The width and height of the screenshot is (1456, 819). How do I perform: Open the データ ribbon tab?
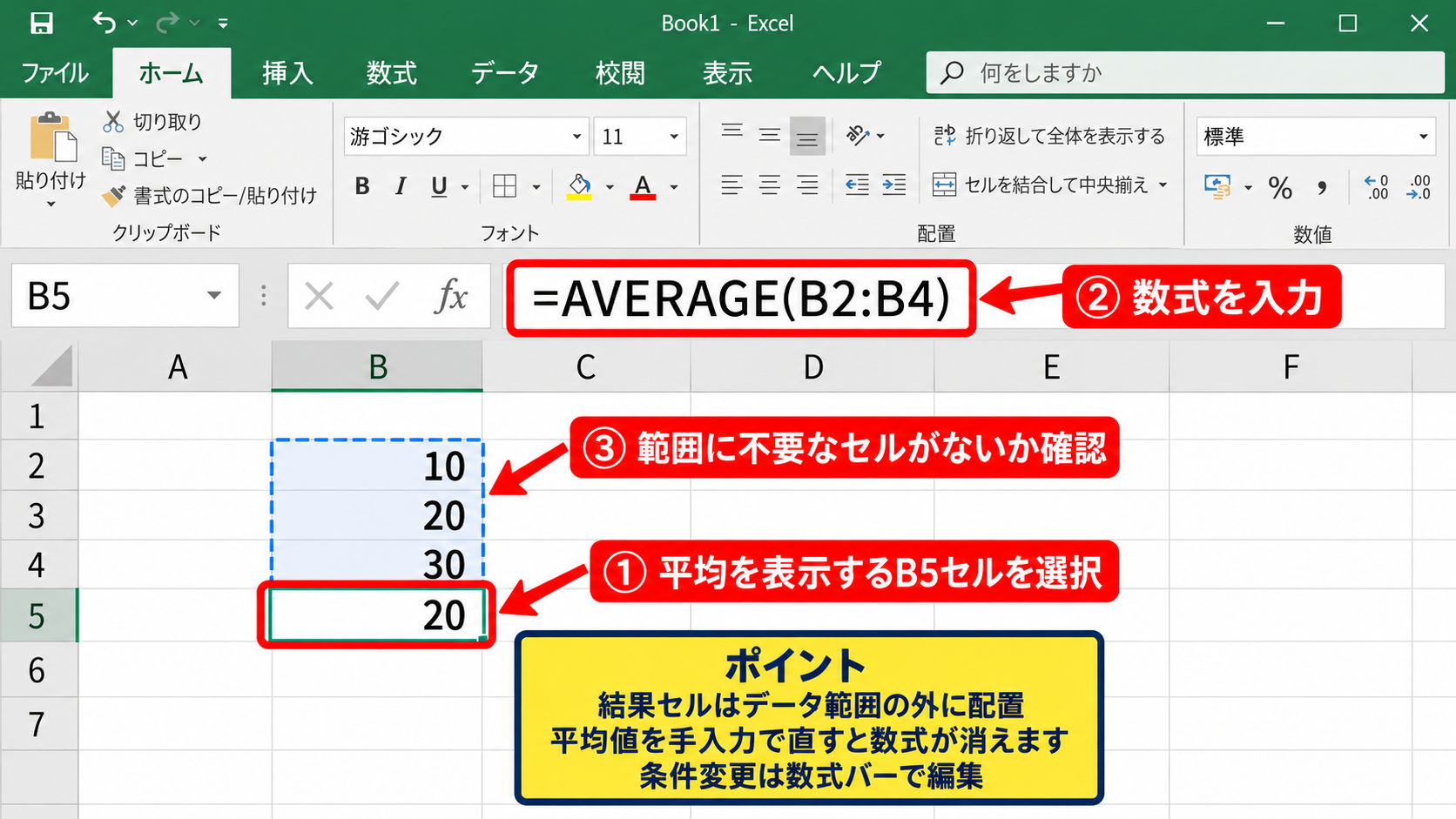(x=505, y=73)
